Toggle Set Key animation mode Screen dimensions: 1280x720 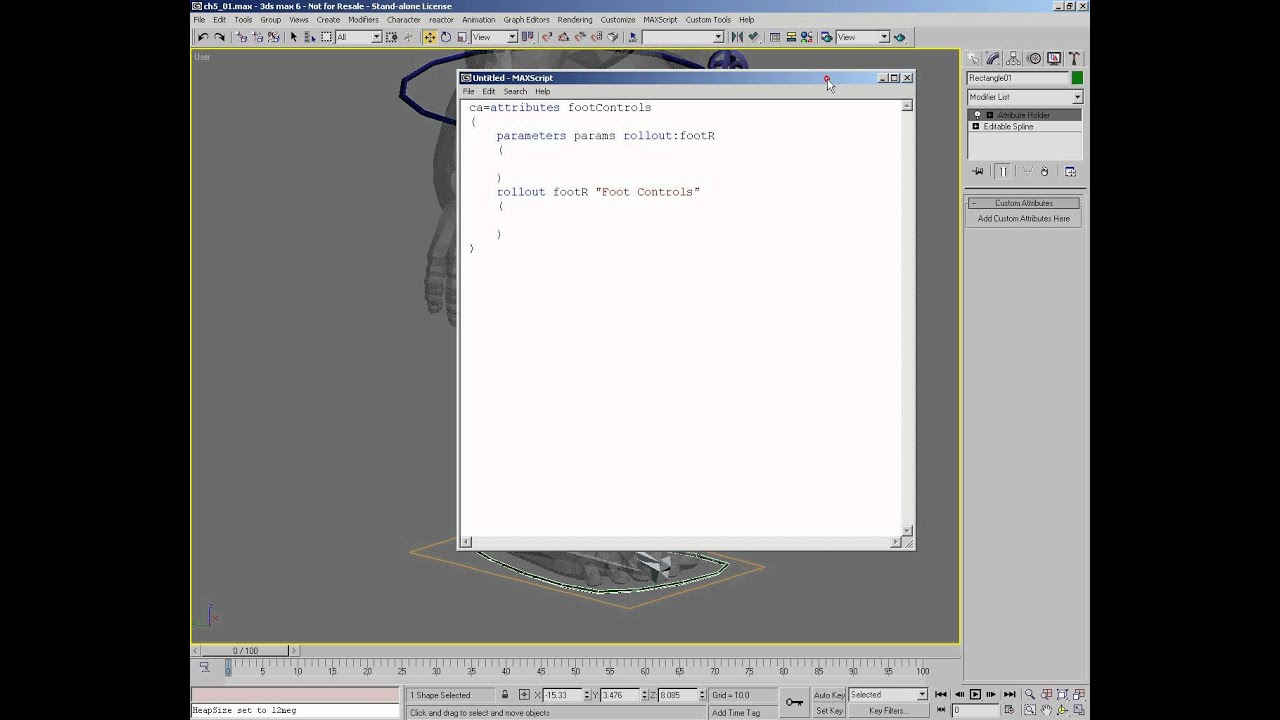(830, 710)
